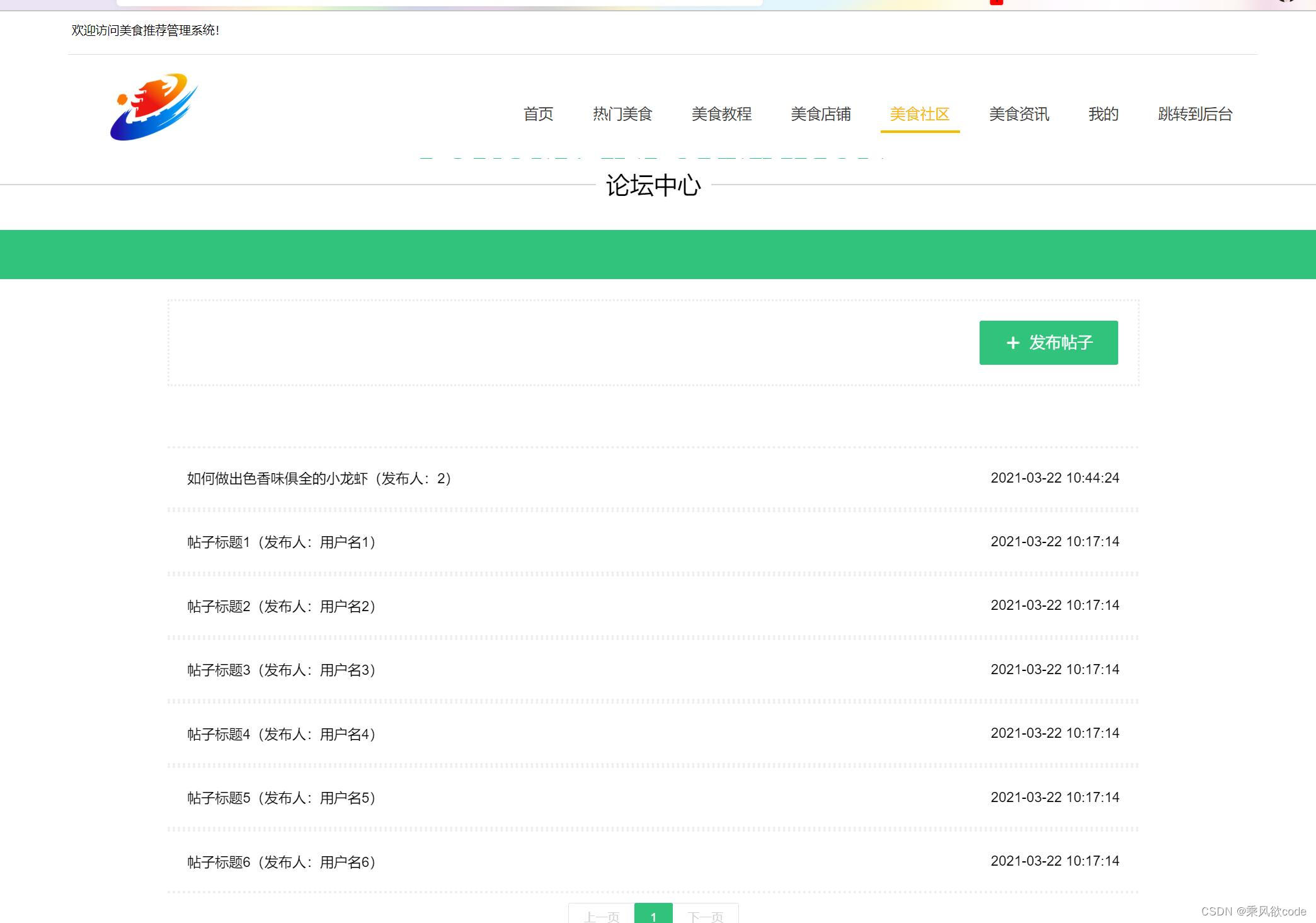1316x923 pixels.
Task: Select the 美食教程 menu item
Action: point(721,114)
